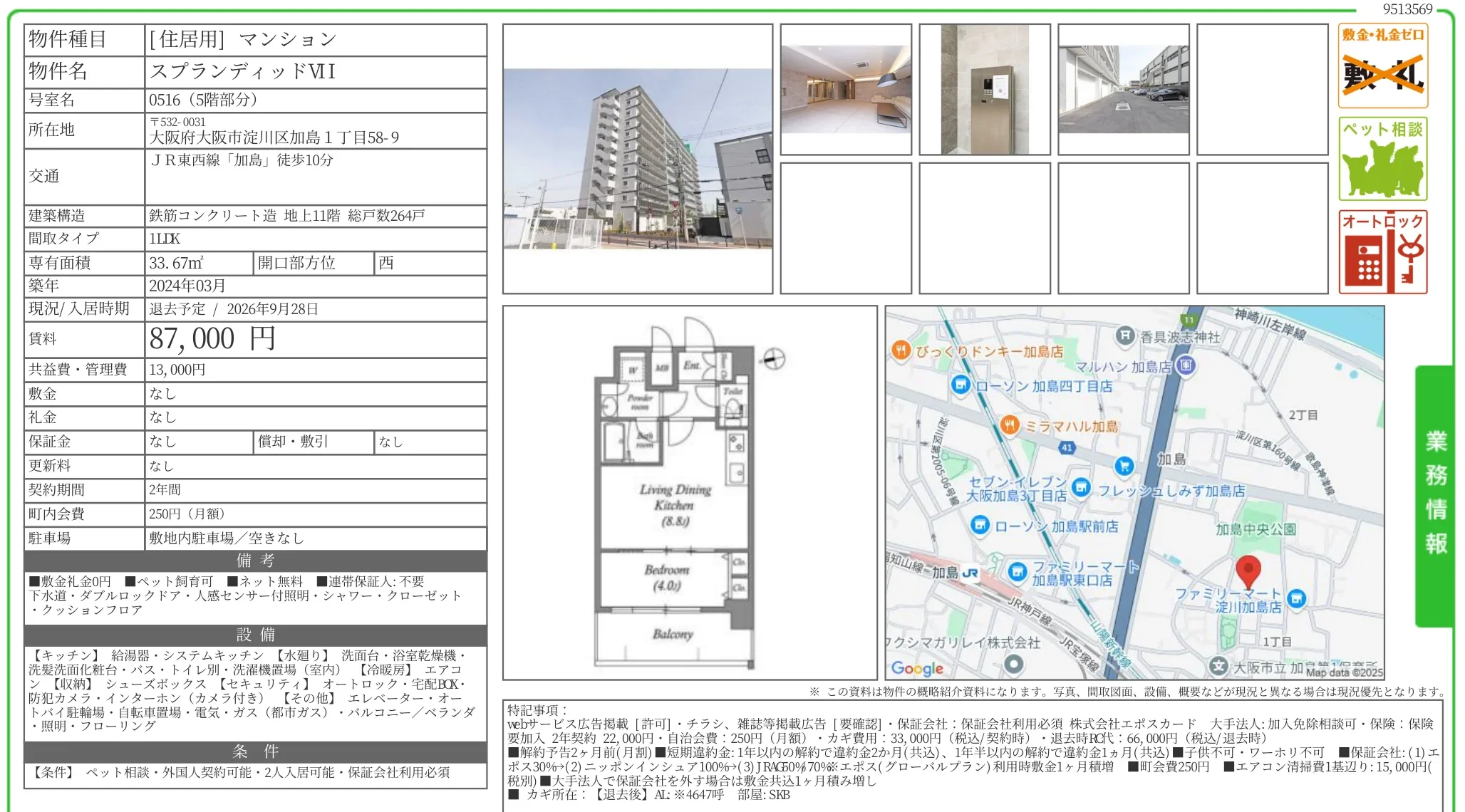Click the red property pin on map
Viewport: 1465px width, 812px height.
[x=1248, y=573]
